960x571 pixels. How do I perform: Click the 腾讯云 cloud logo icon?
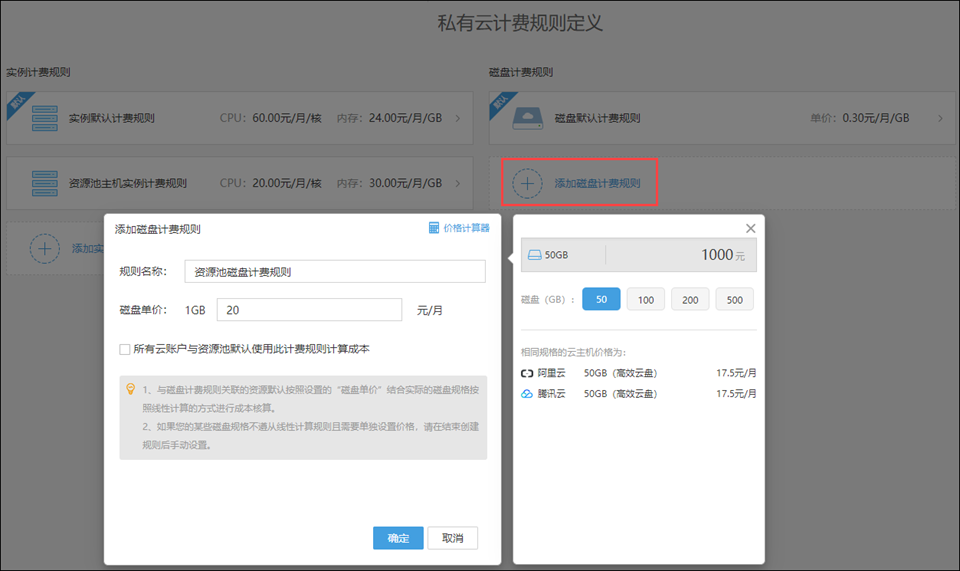point(527,394)
